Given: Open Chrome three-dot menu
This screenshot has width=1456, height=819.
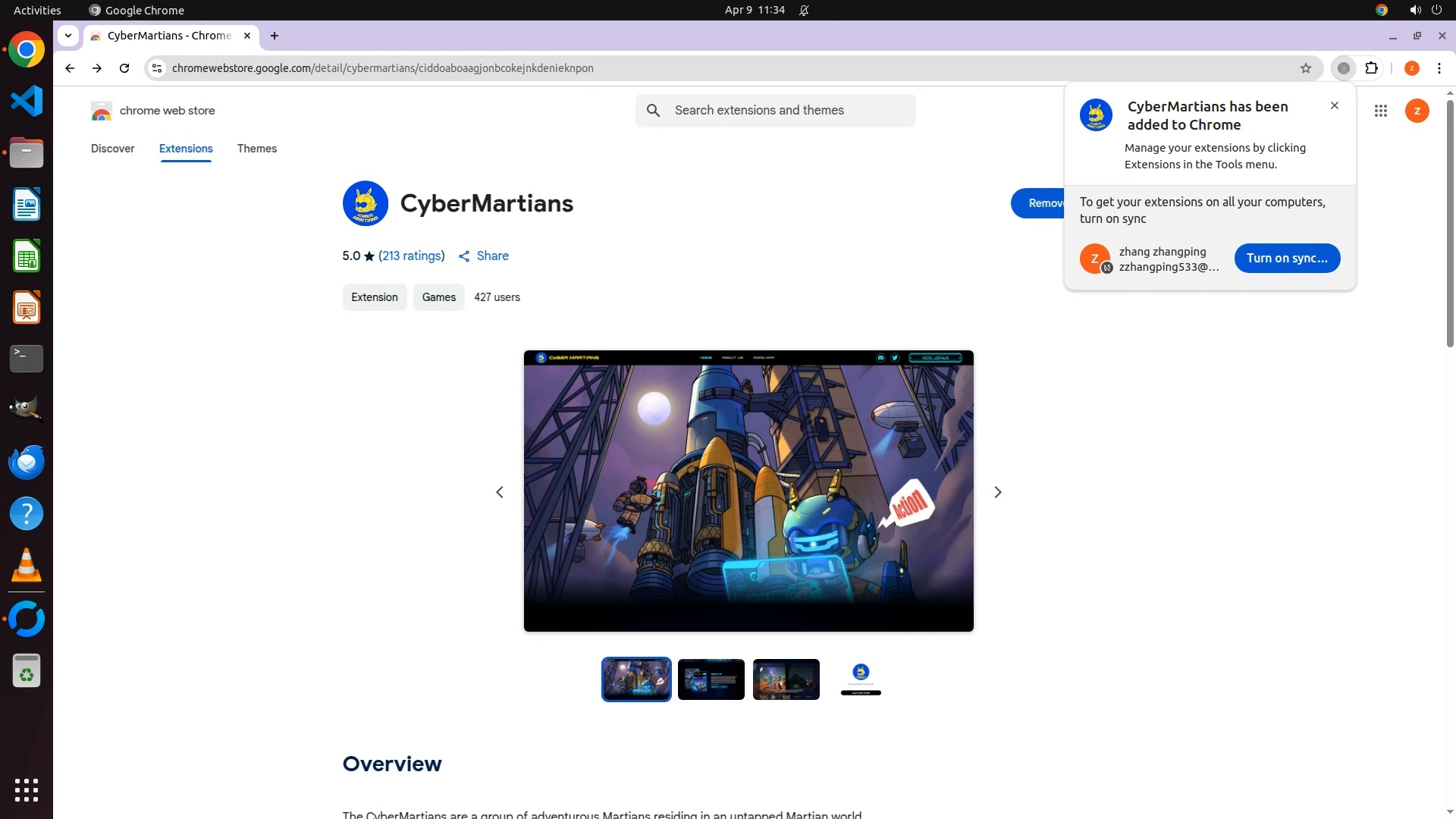Looking at the screenshot, I should [x=1439, y=68].
